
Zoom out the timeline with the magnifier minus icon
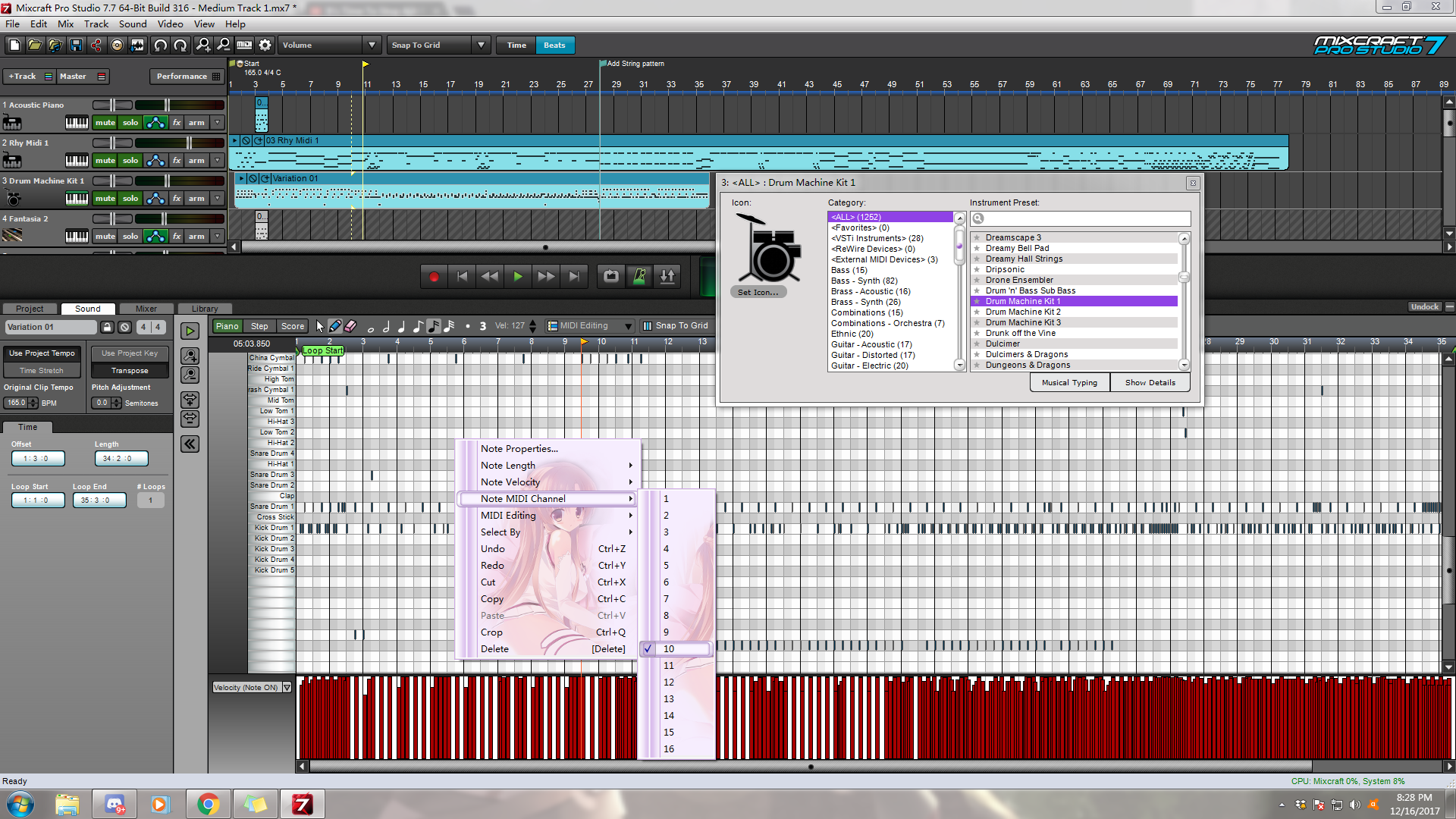tap(224, 45)
